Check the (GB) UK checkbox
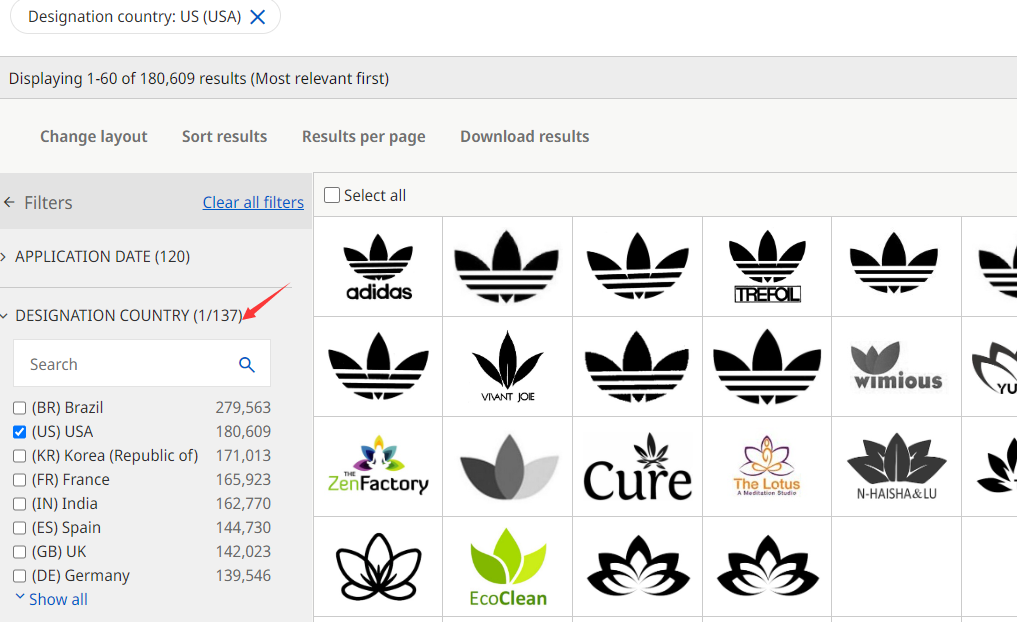This screenshot has height=622, width=1017. tap(19, 552)
